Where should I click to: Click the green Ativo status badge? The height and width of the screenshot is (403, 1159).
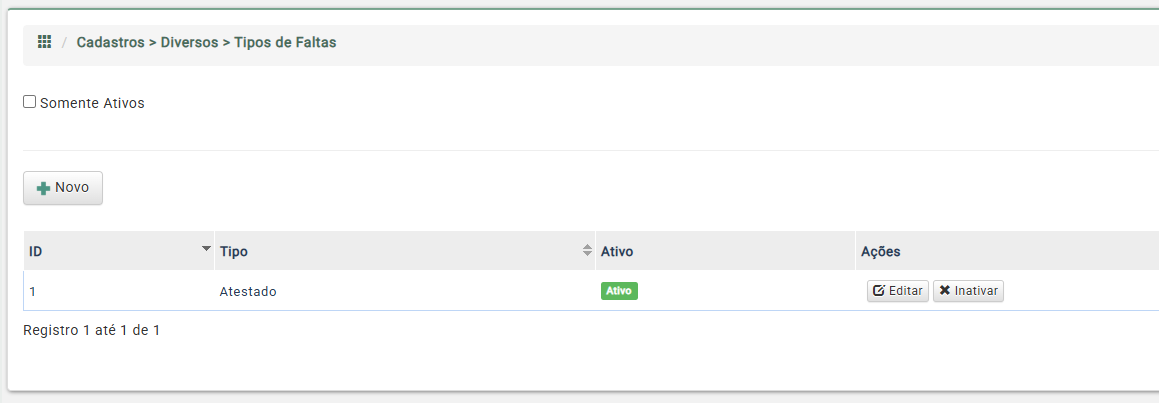click(619, 291)
